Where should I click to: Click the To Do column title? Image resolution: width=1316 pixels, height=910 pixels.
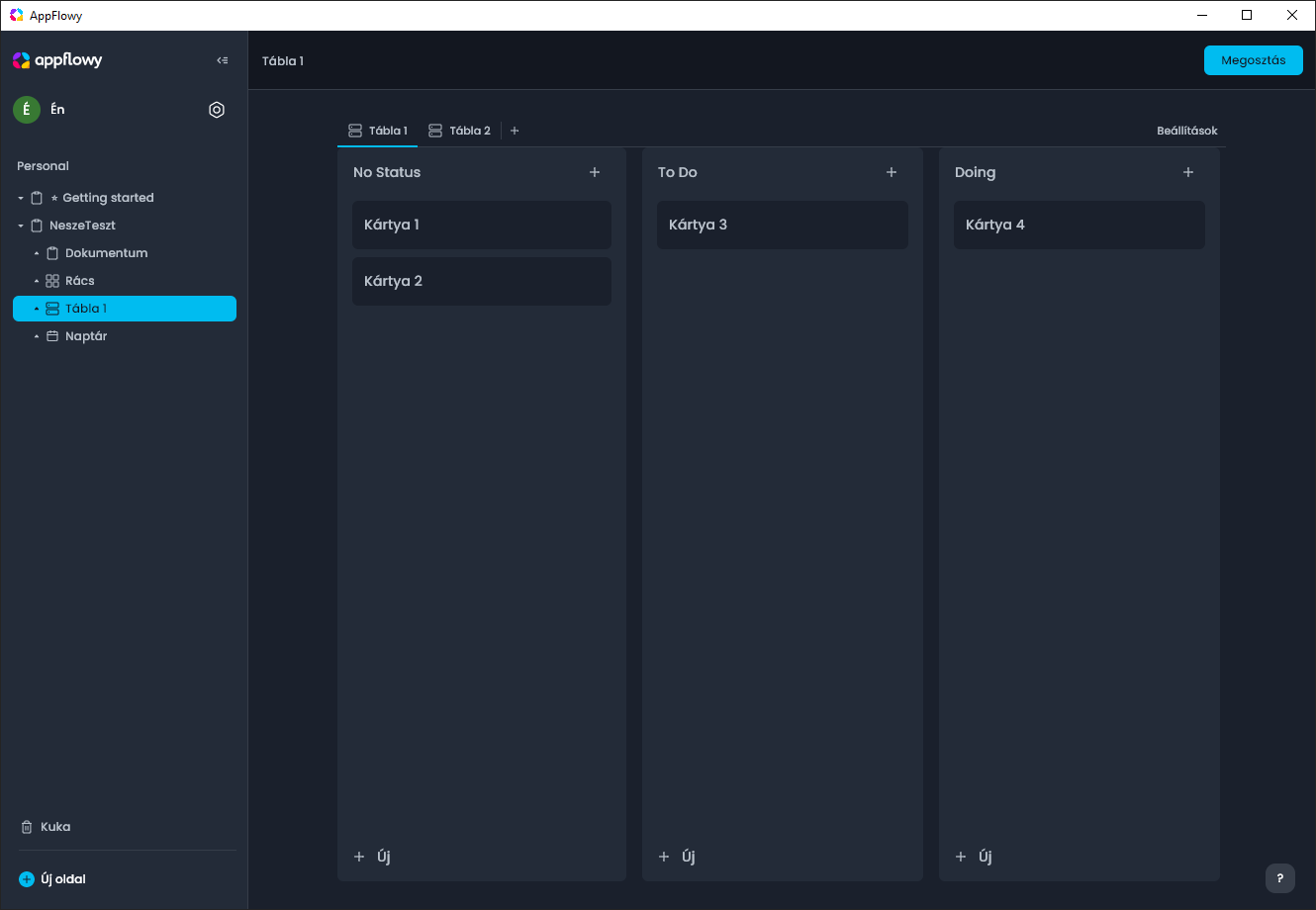(x=678, y=172)
